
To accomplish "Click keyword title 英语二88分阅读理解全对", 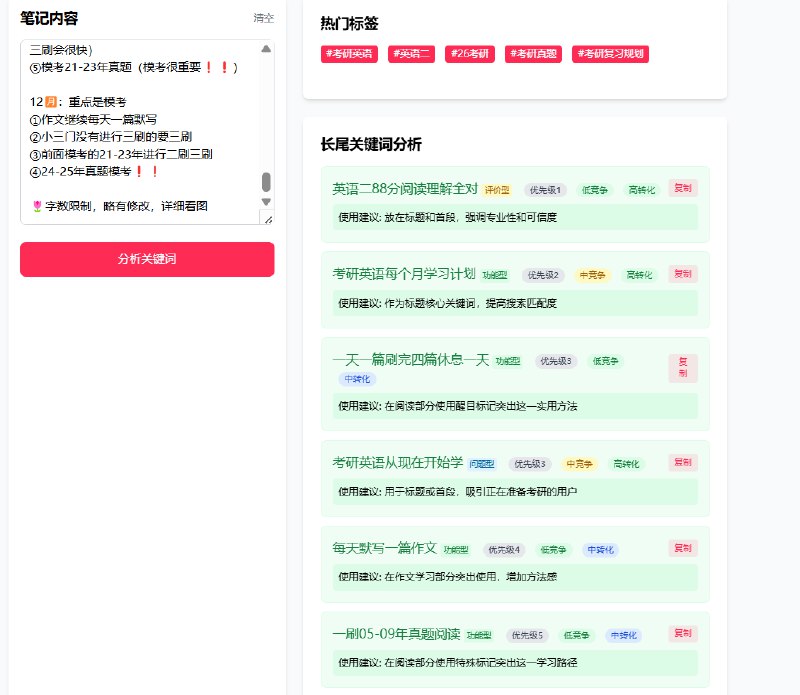I will (x=405, y=189).
